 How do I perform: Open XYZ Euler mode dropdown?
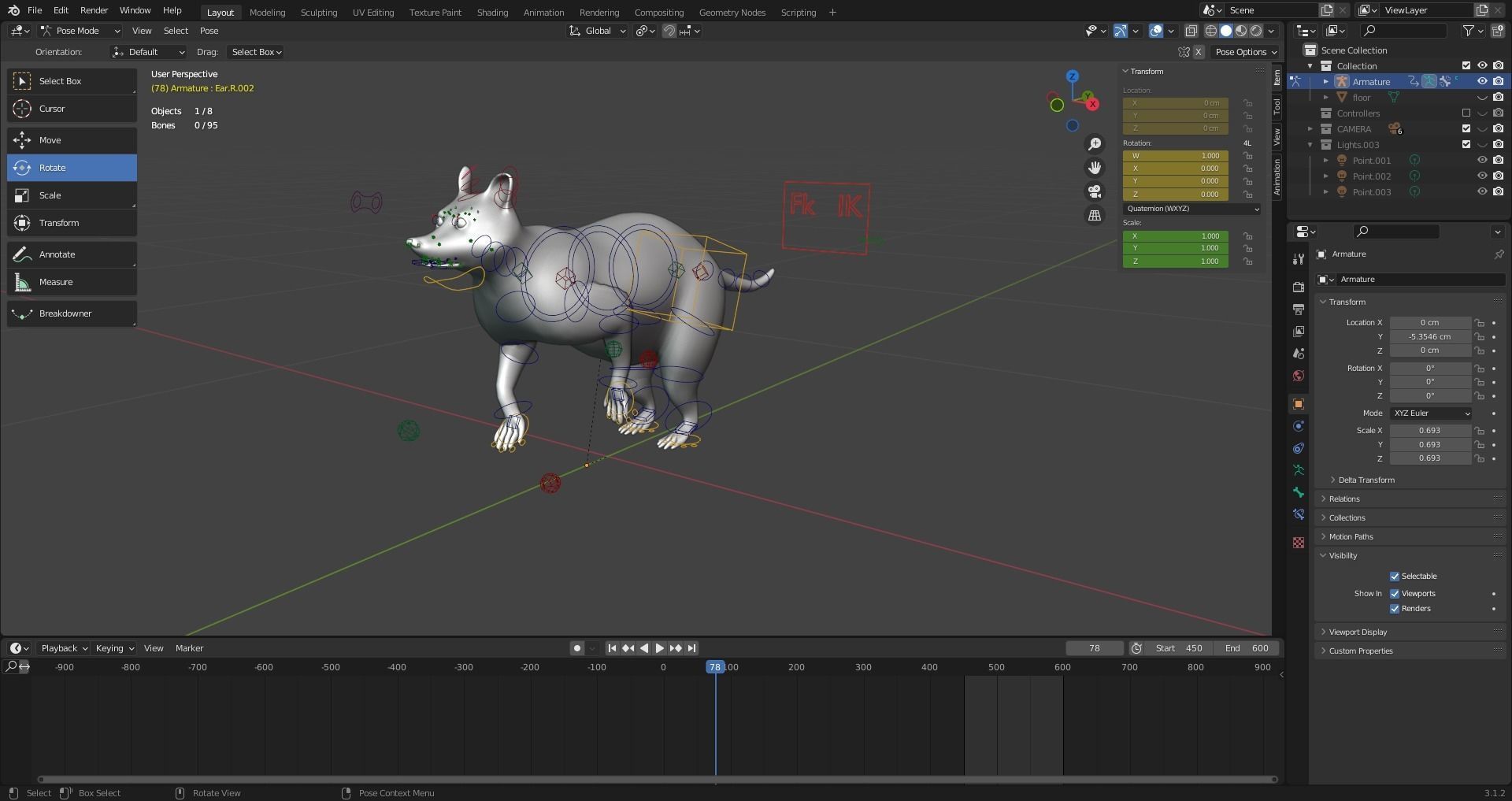(1431, 413)
